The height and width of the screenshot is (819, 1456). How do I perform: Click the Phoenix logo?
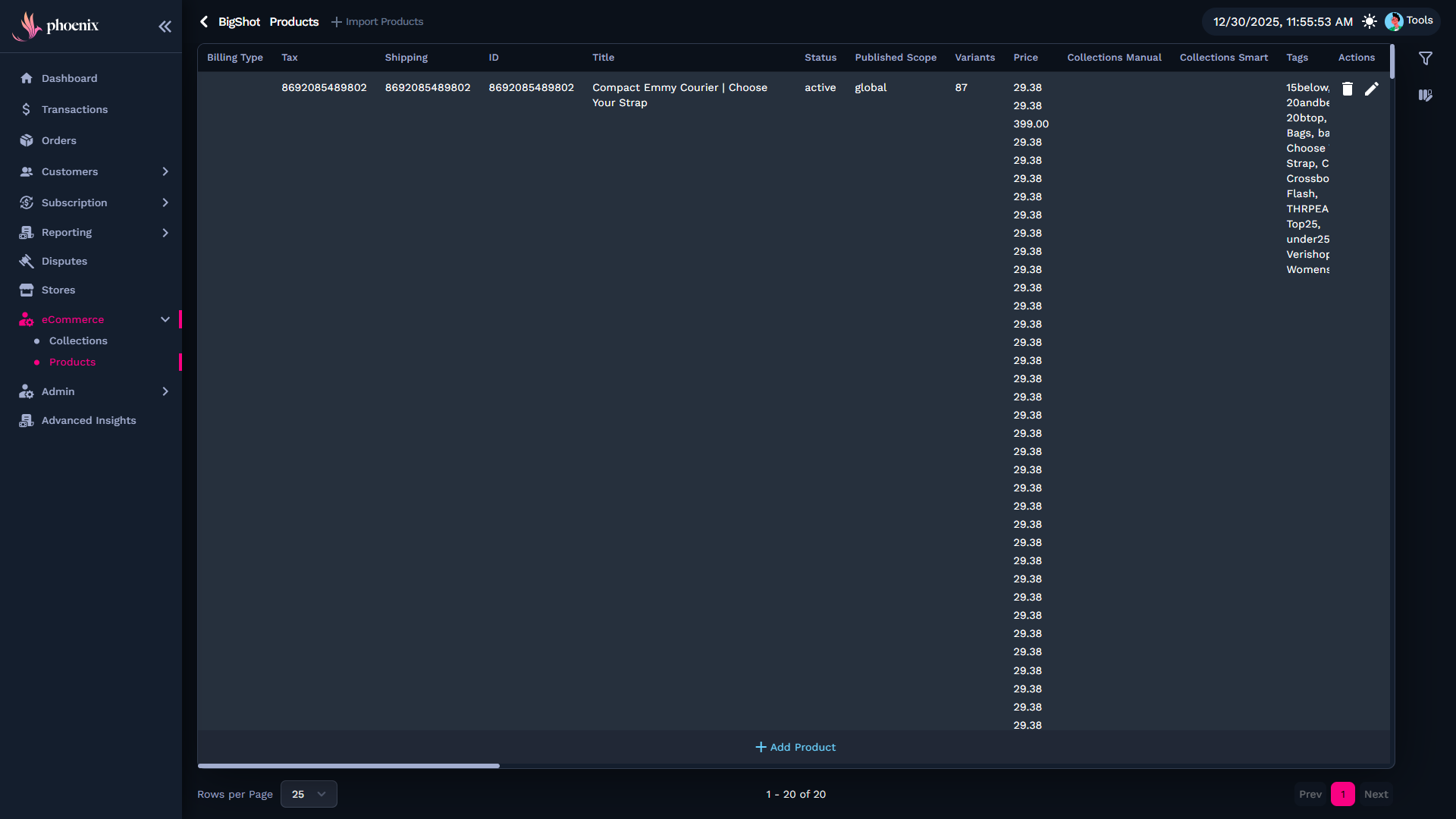pyautogui.click(x=55, y=26)
